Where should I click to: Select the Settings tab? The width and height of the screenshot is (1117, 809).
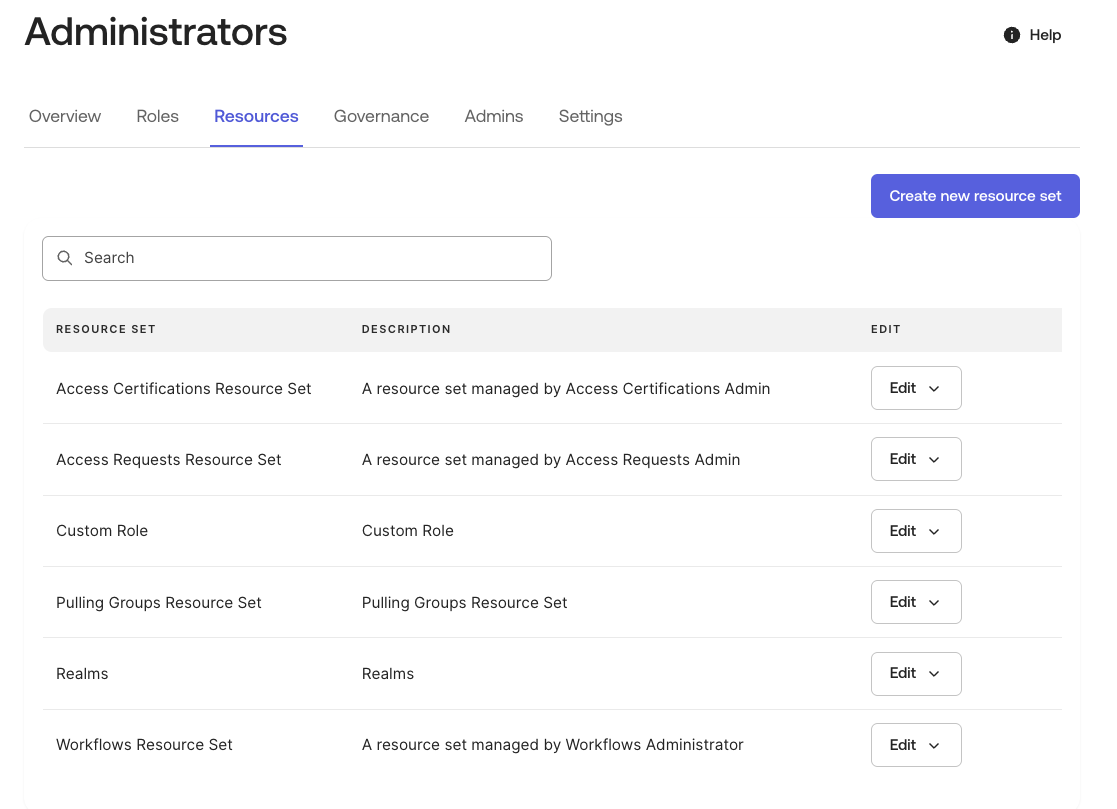590,116
